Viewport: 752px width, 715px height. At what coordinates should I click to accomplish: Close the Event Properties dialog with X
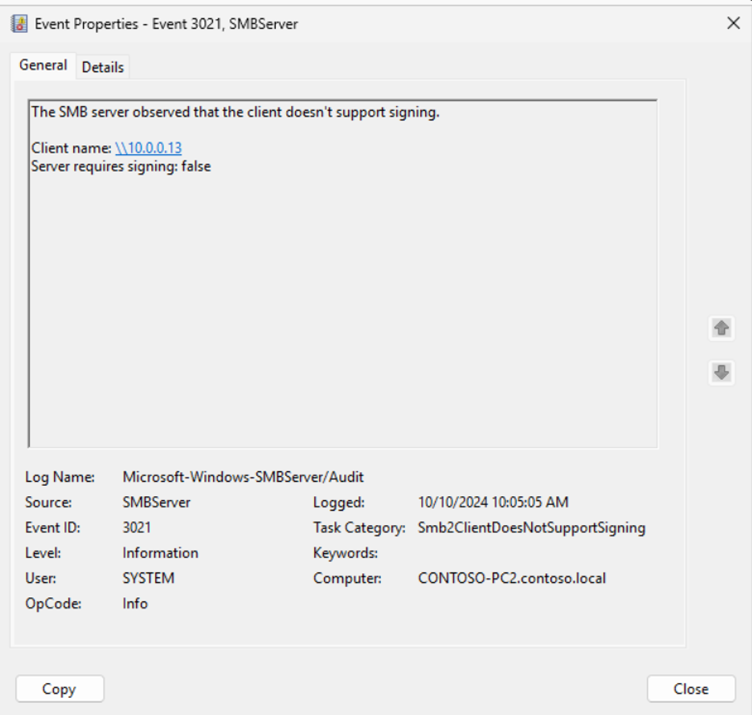coord(733,23)
